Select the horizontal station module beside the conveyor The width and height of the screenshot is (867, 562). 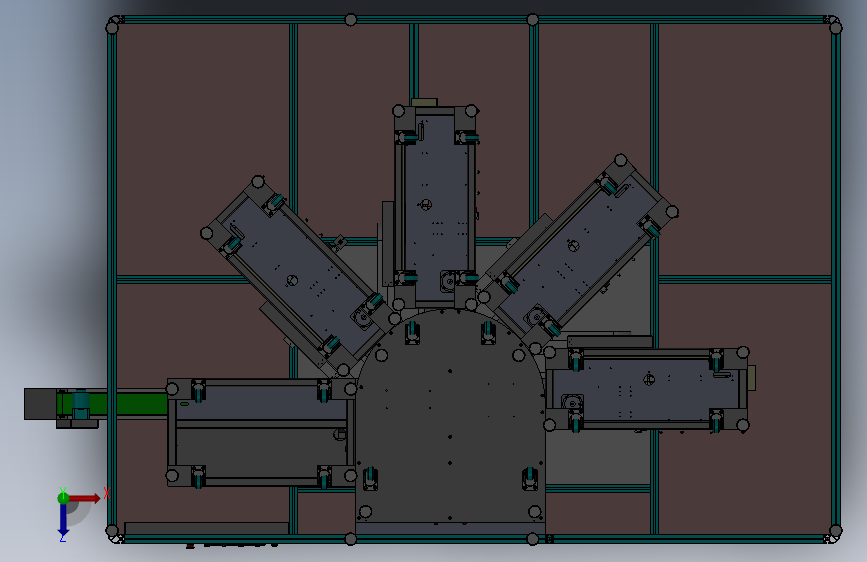pyautogui.click(x=261, y=433)
